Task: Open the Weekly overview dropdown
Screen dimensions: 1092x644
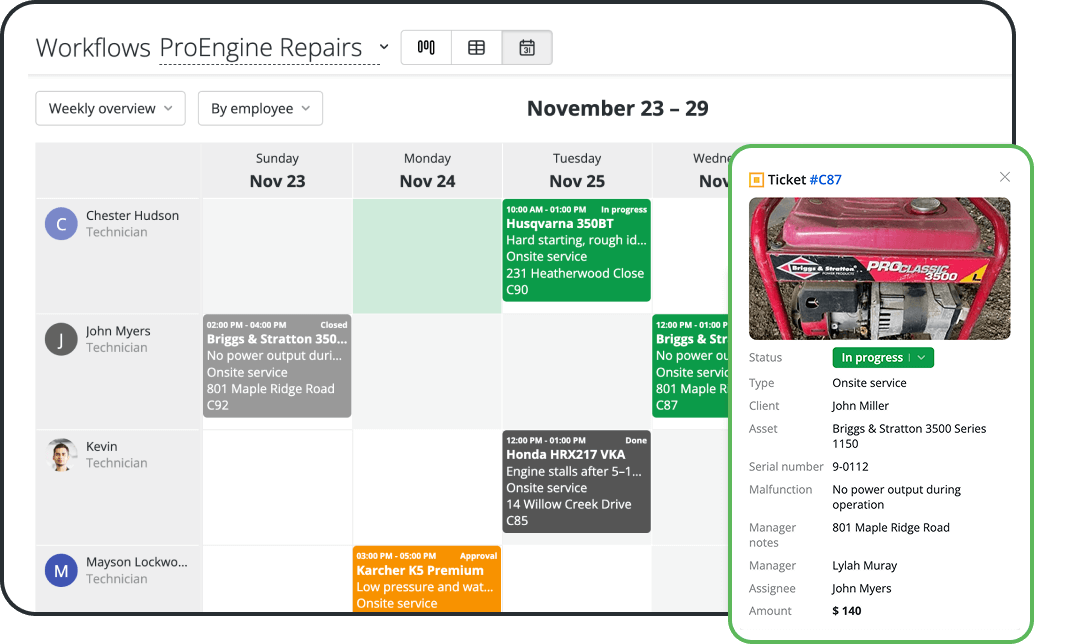Action: pyautogui.click(x=110, y=108)
